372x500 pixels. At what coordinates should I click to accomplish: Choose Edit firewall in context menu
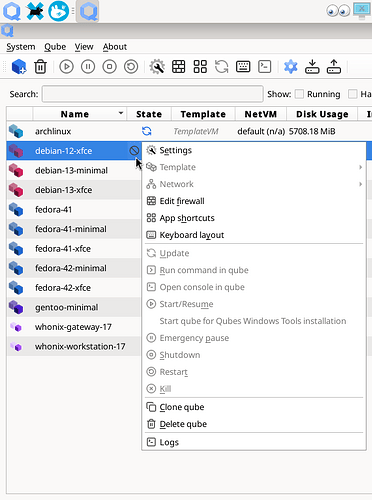tap(254, 201)
